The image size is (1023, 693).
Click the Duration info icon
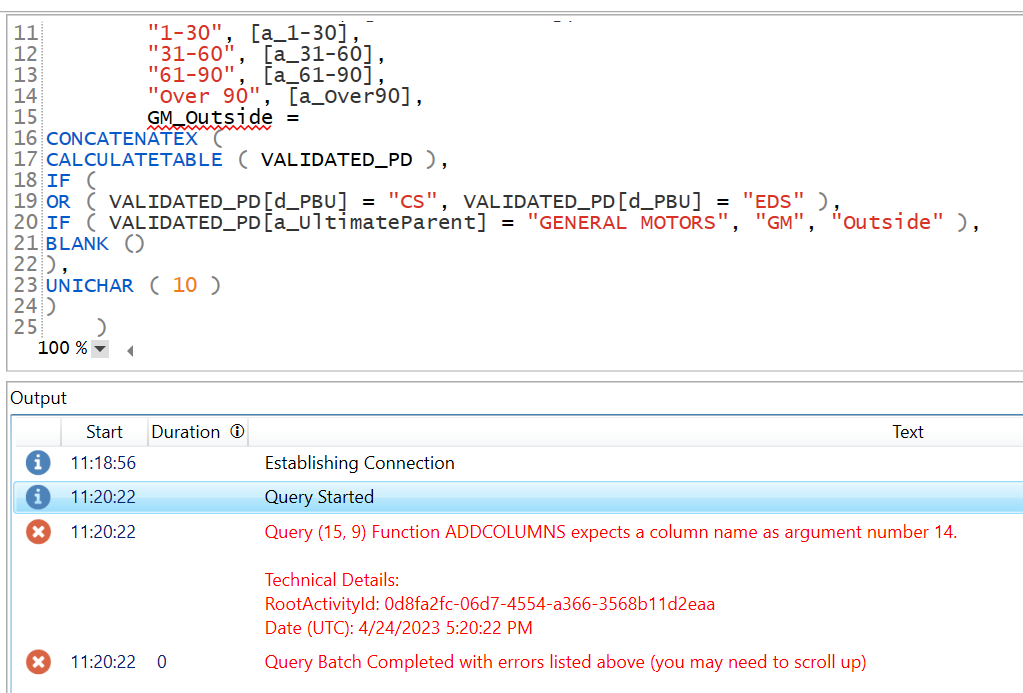tap(237, 431)
